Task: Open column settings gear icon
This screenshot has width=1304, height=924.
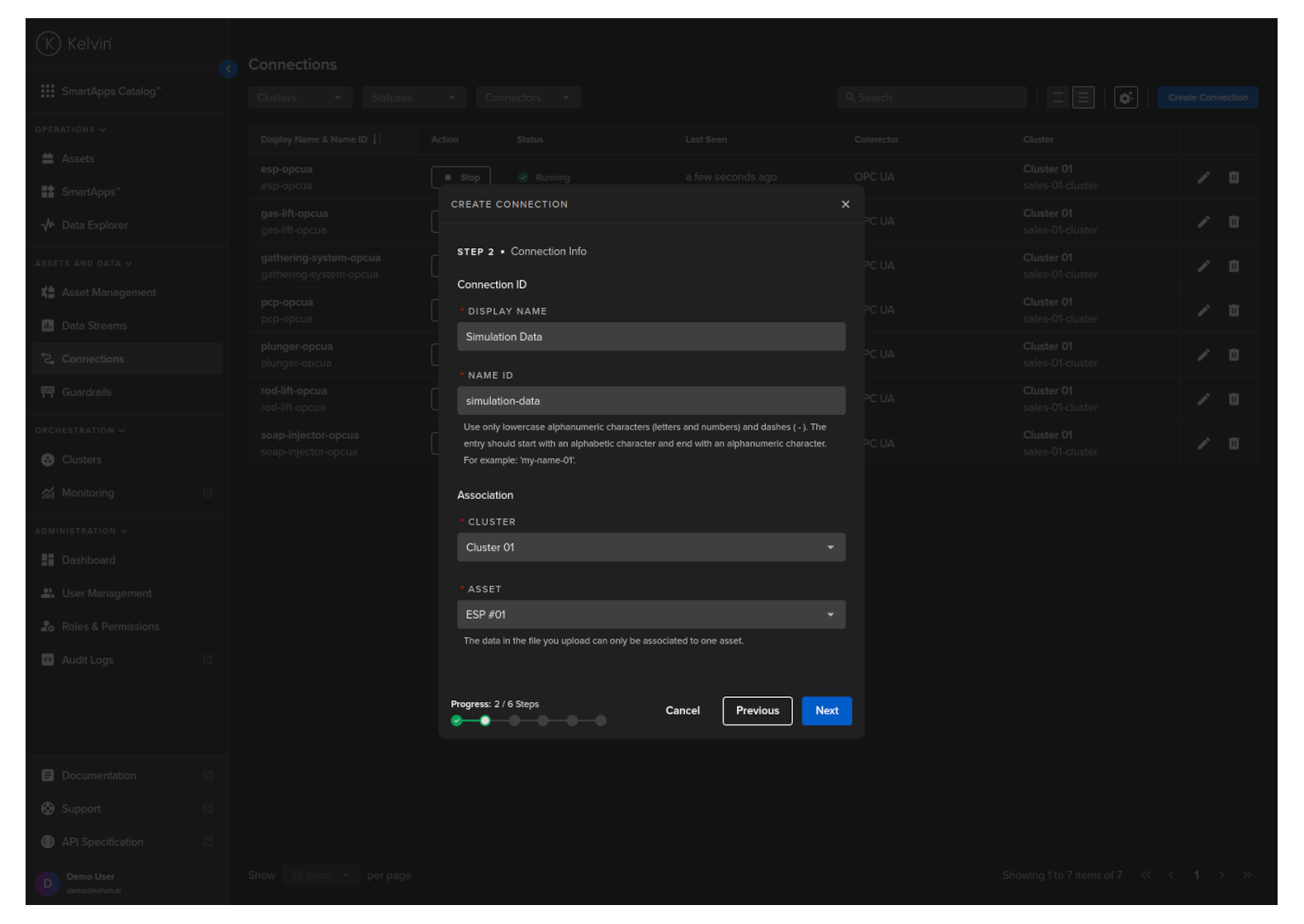Action: tap(1126, 97)
